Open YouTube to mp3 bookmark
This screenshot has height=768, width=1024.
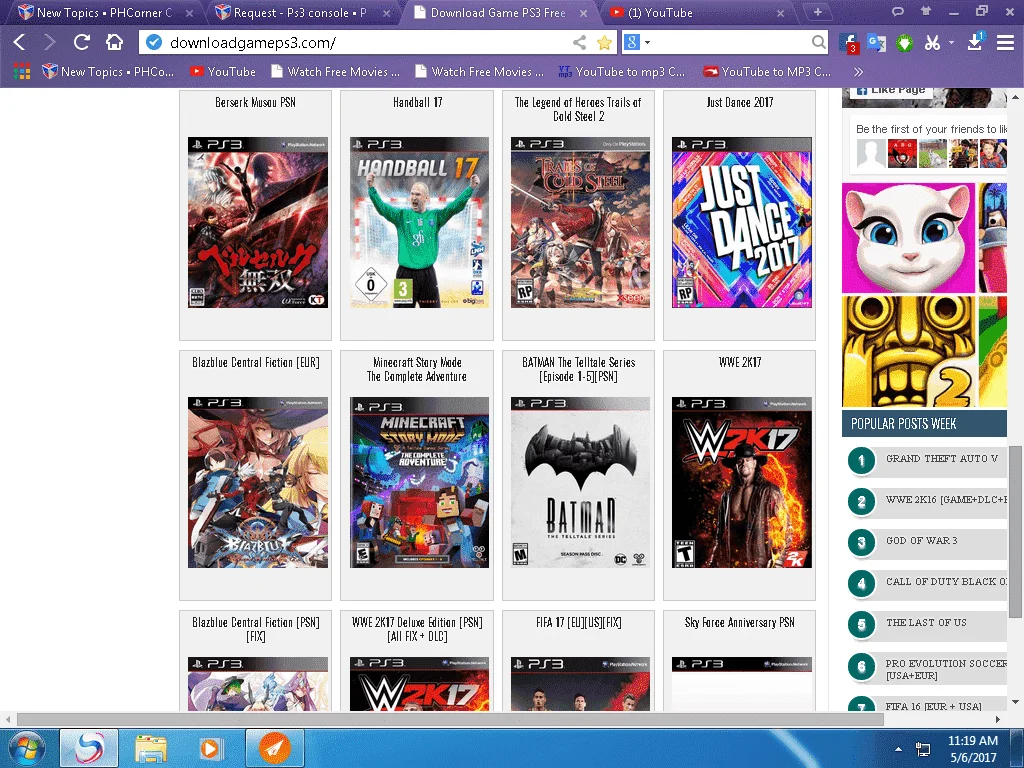coord(622,72)
